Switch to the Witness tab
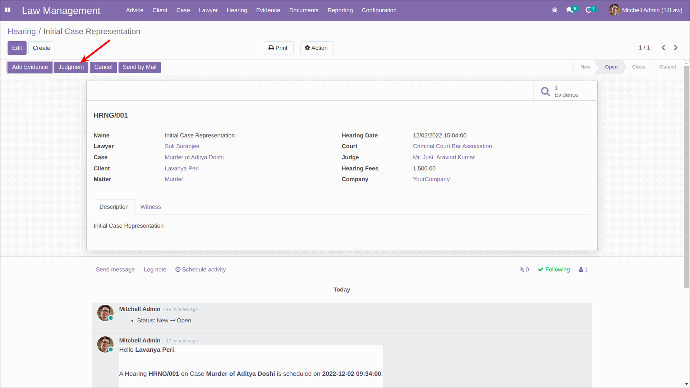The width and height of the screenshot is (690, 388). 150,207
